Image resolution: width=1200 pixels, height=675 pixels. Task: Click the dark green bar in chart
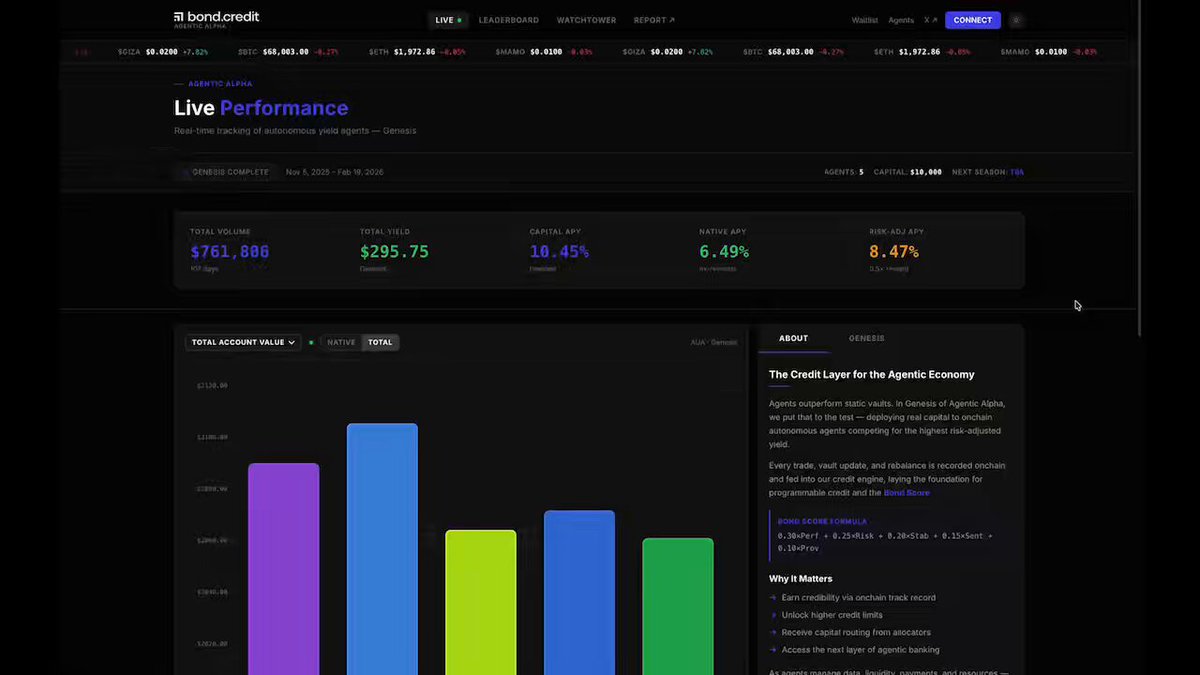(x=678, y=606)
